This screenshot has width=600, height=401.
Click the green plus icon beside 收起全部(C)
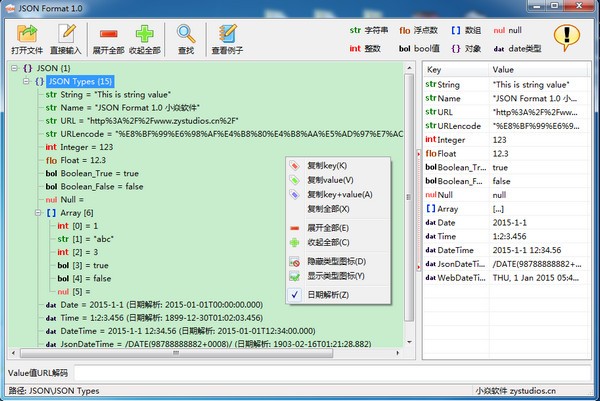pos(294,243)
